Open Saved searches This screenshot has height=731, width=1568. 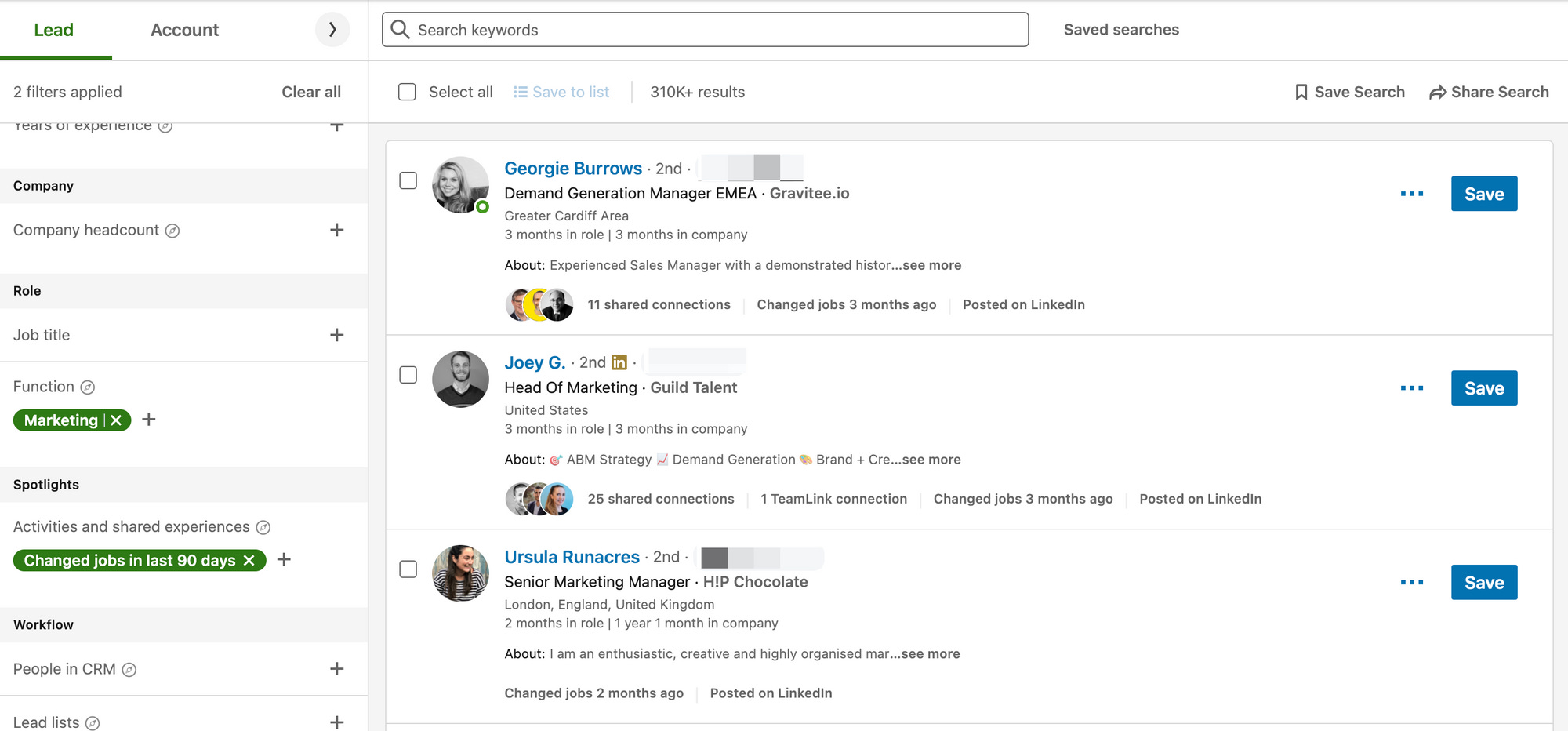1121,30
